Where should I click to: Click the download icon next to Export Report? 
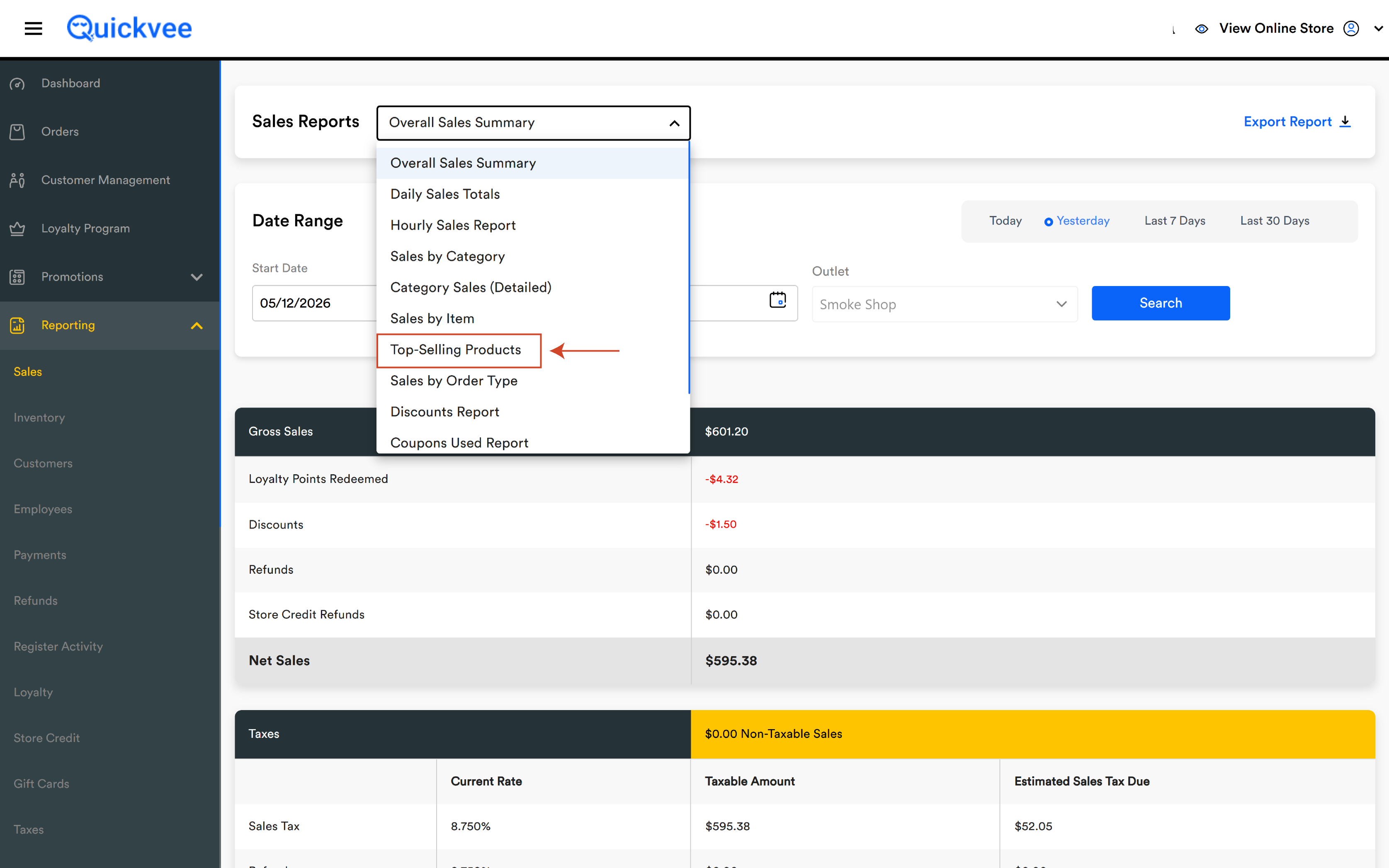click(1345, 122)
